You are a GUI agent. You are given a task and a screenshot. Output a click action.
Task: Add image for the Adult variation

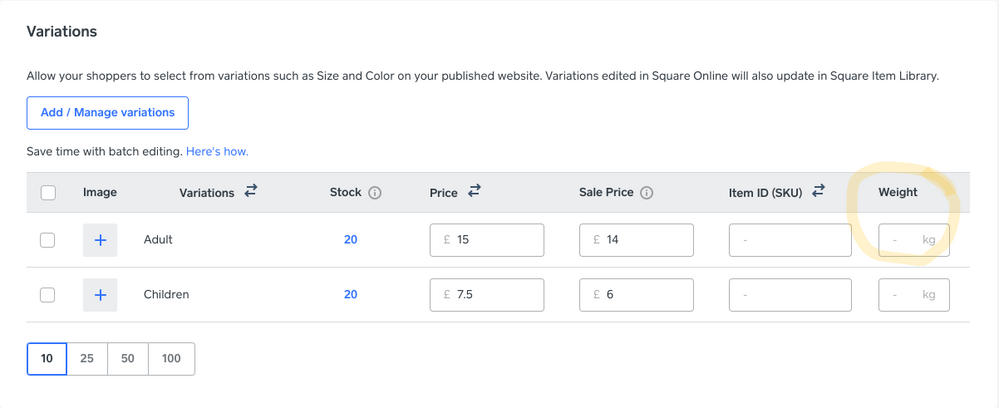click(100, 240)
